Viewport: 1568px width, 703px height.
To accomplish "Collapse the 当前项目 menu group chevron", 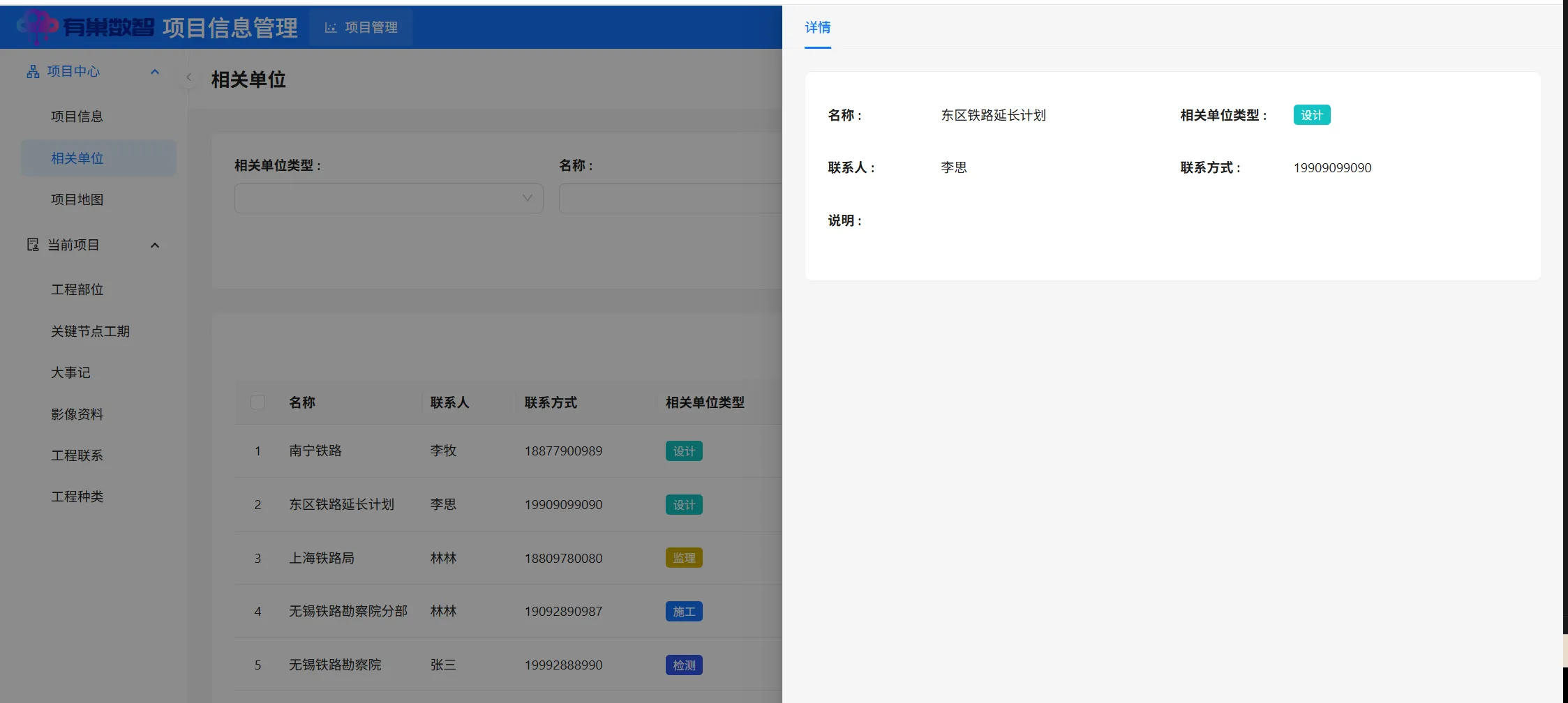I will [155, 245].
